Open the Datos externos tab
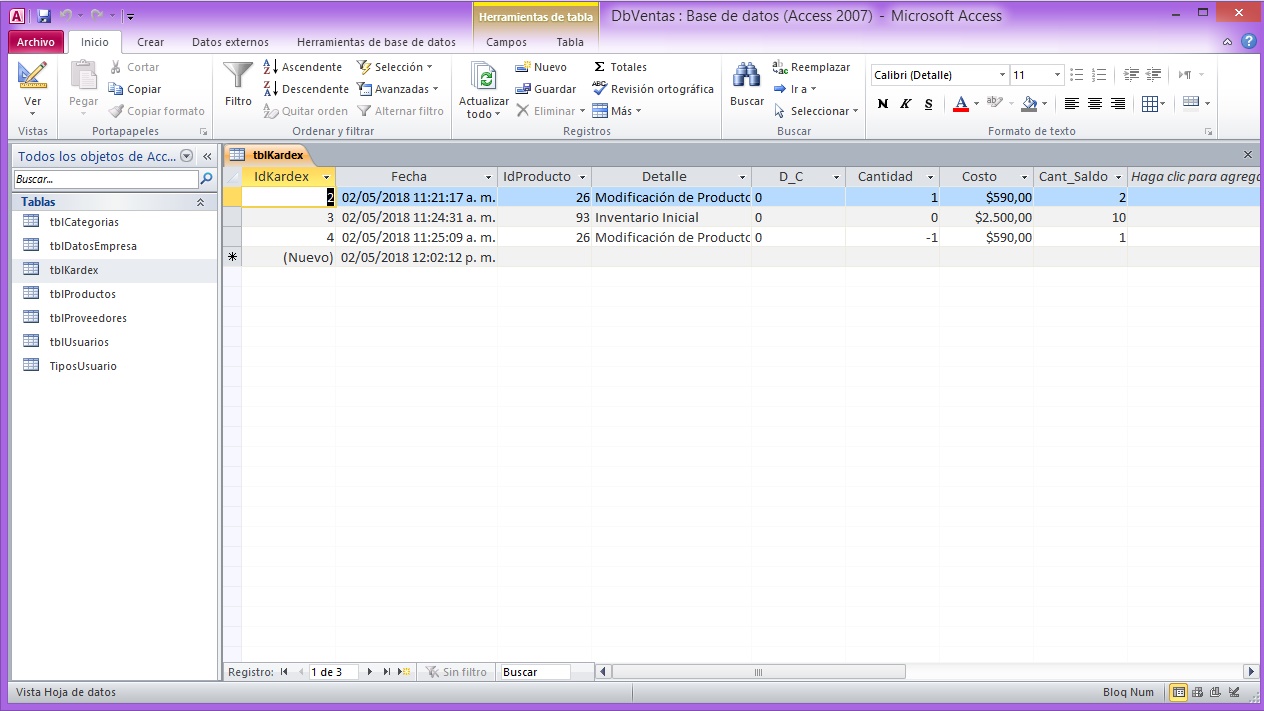The image size is (1264, 711). pos(230,42)
